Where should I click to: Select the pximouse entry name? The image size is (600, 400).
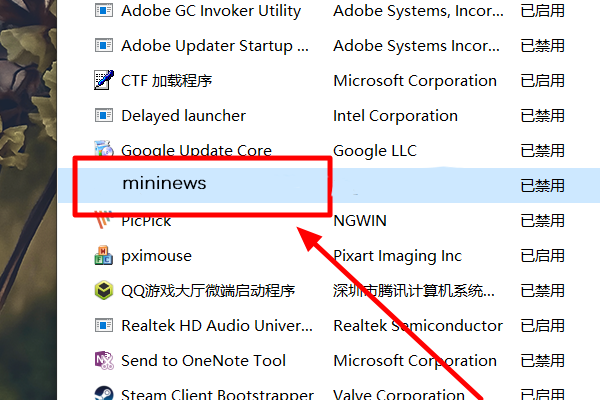(157, 256)
